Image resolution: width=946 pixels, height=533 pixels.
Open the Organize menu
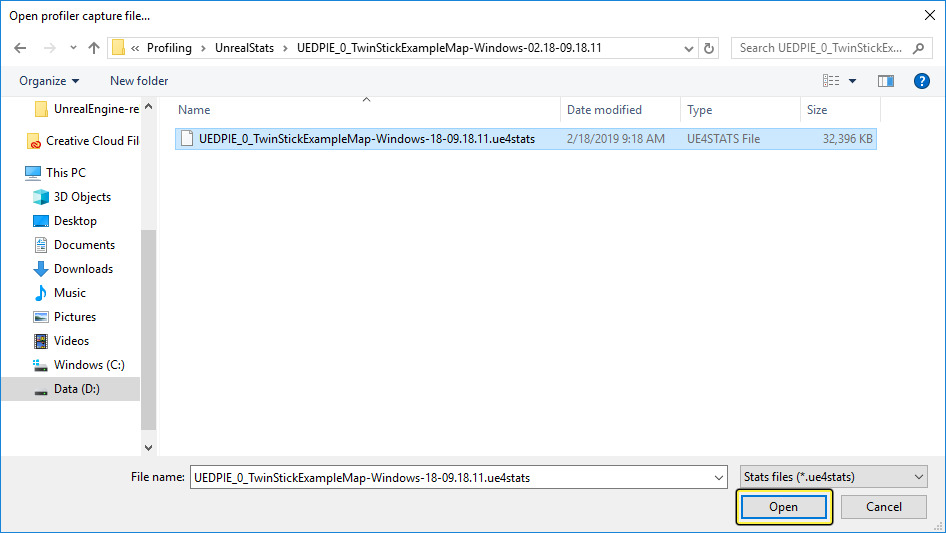49,81
